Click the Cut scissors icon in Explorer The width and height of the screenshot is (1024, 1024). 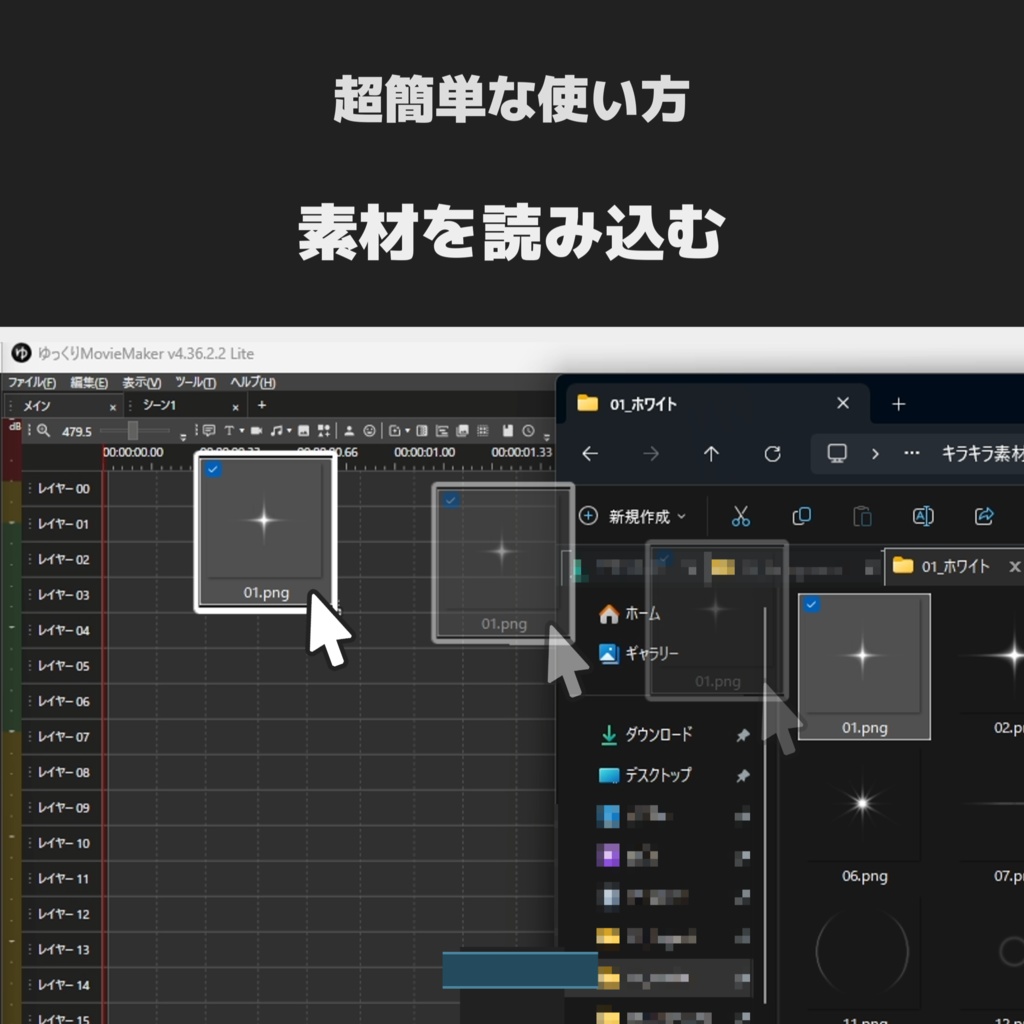tap(741, 516)
